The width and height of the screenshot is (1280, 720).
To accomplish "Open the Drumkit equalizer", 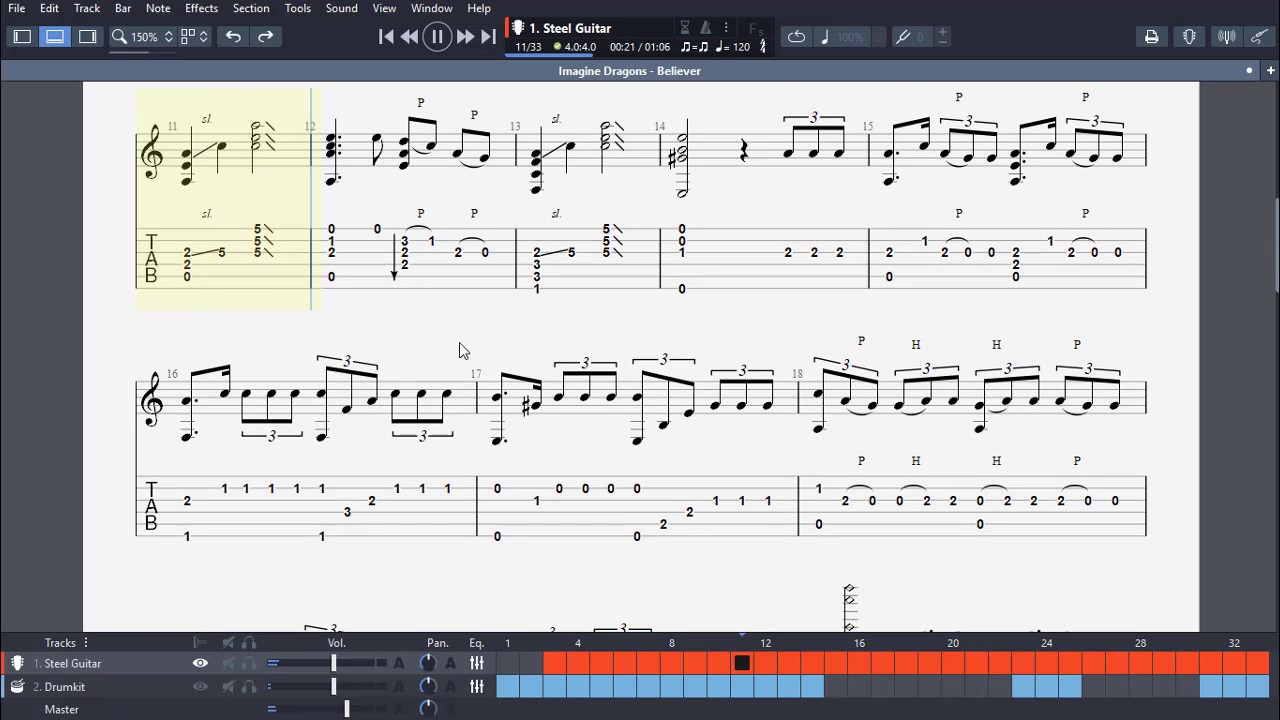I will point(477,687).
